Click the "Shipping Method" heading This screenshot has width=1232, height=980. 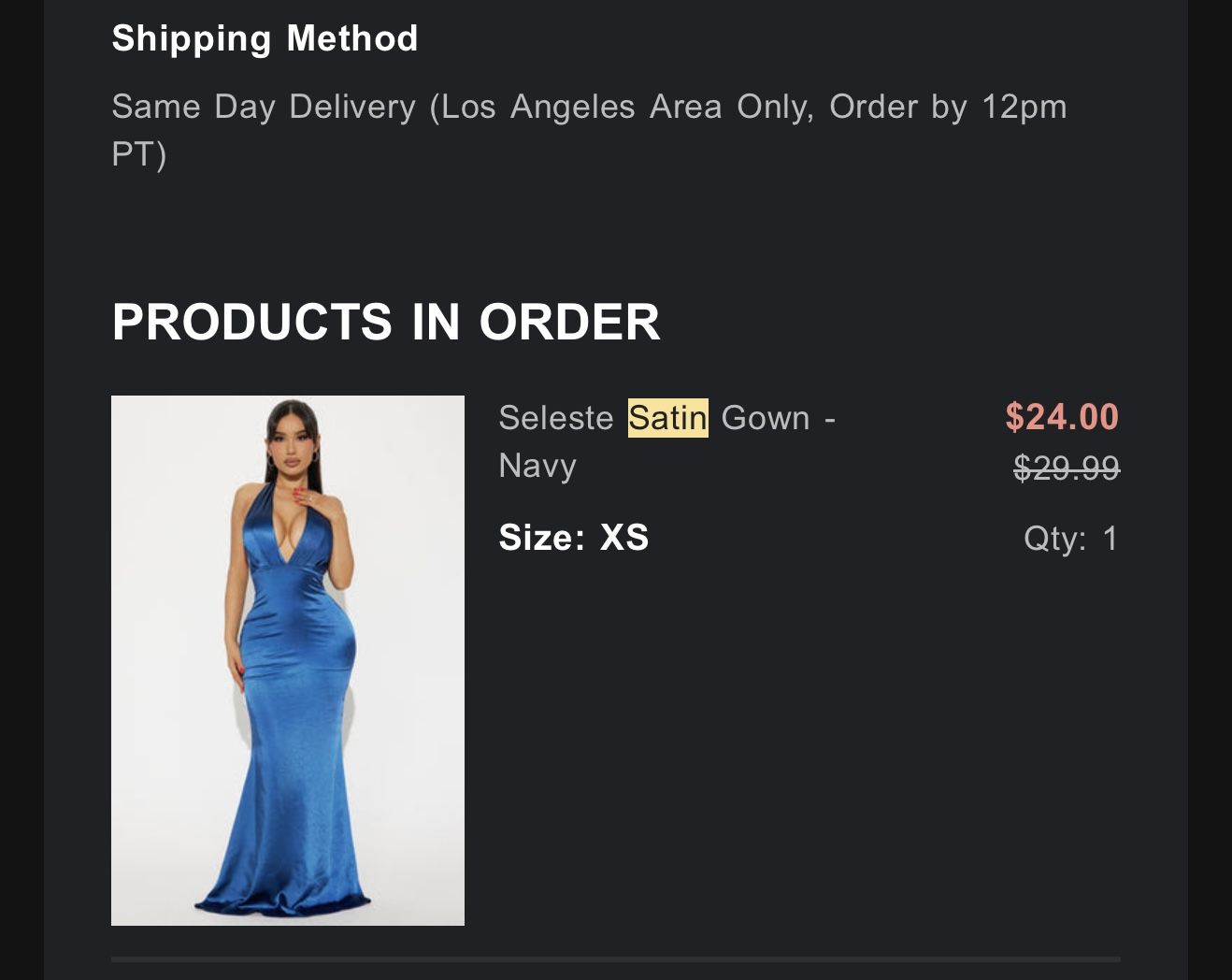[x=265, y=38]
